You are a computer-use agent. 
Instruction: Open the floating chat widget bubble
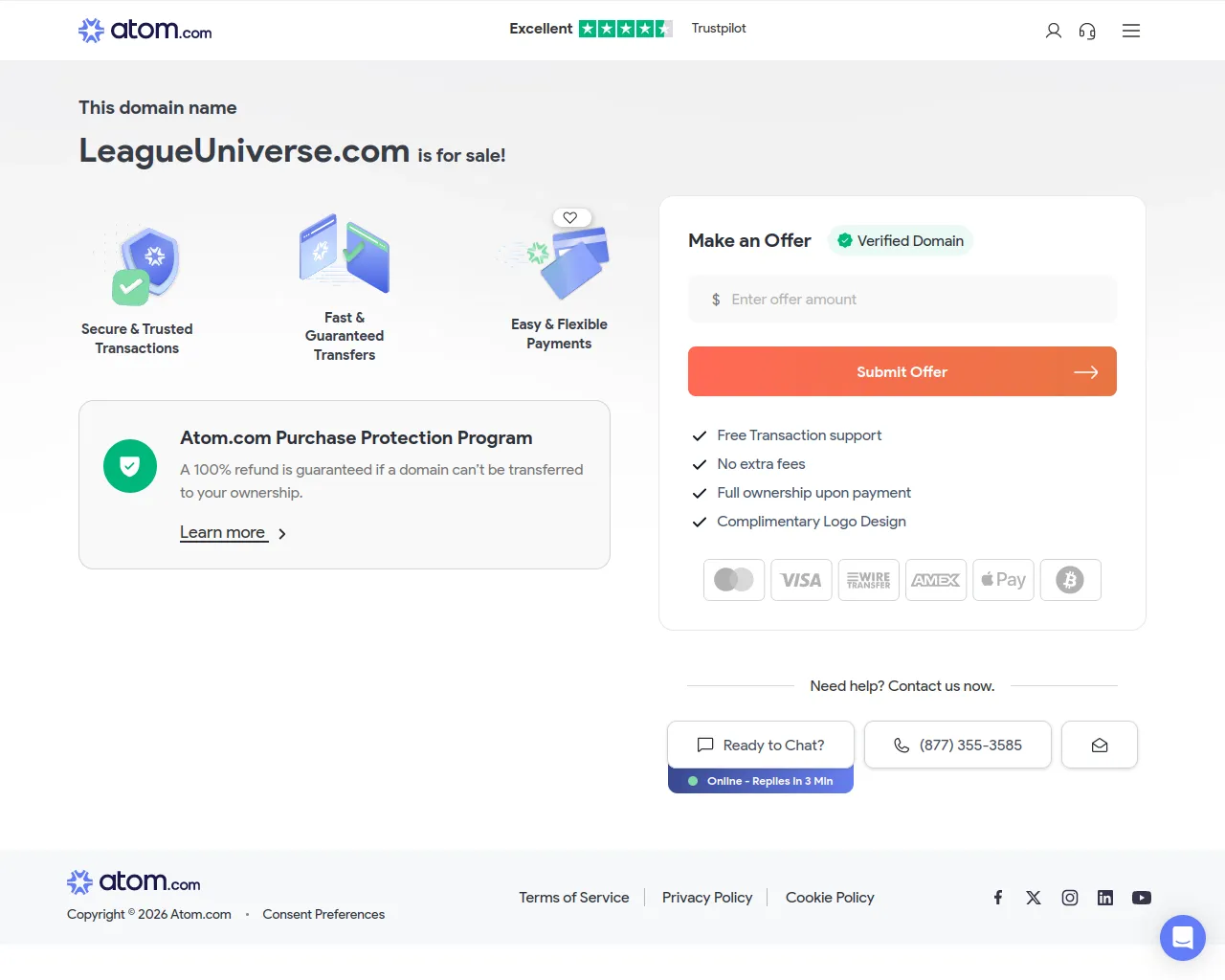(x=1183, y=938)
